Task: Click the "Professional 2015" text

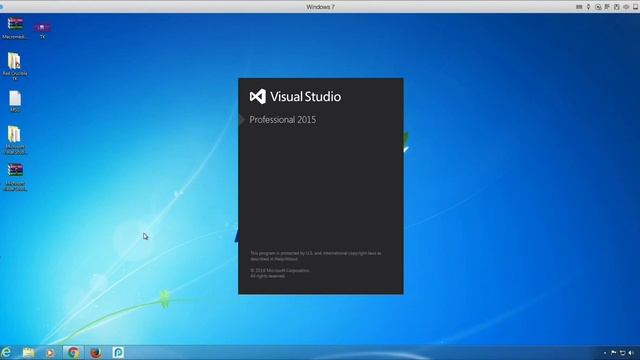Action: point(282,120)
